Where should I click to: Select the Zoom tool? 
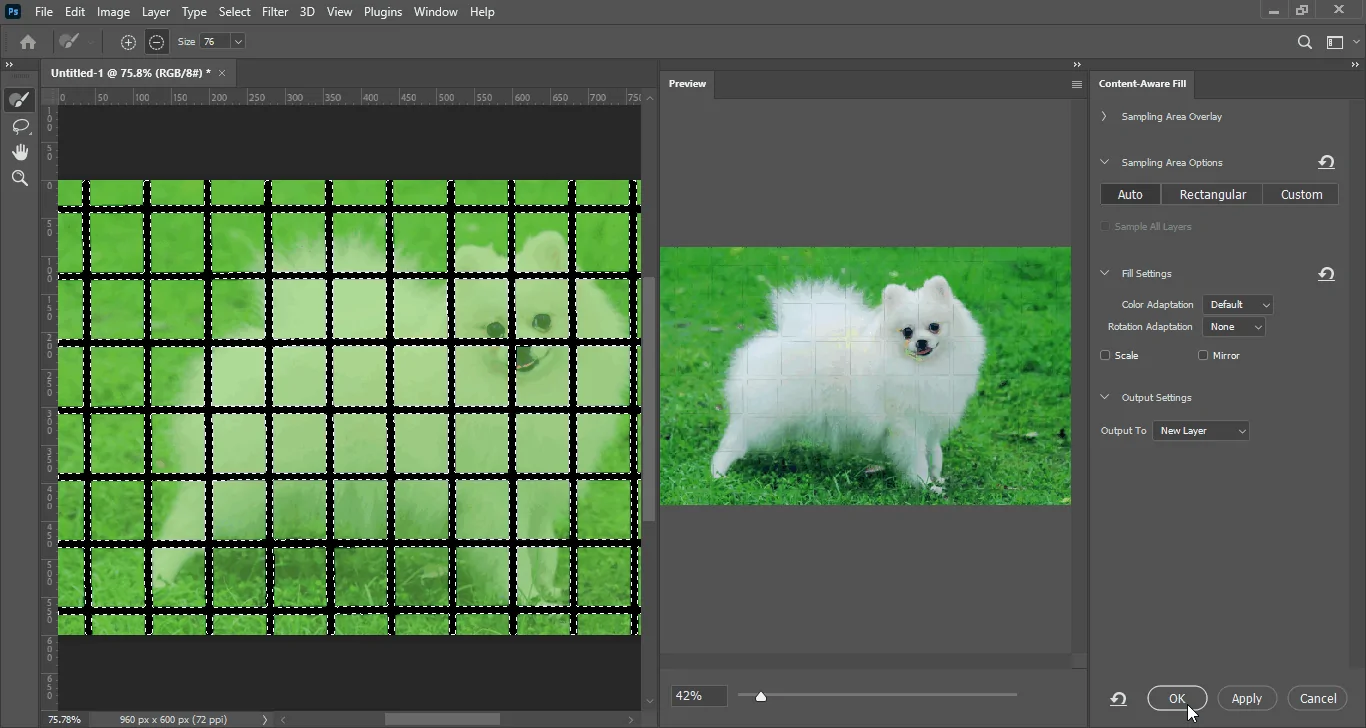20,178
